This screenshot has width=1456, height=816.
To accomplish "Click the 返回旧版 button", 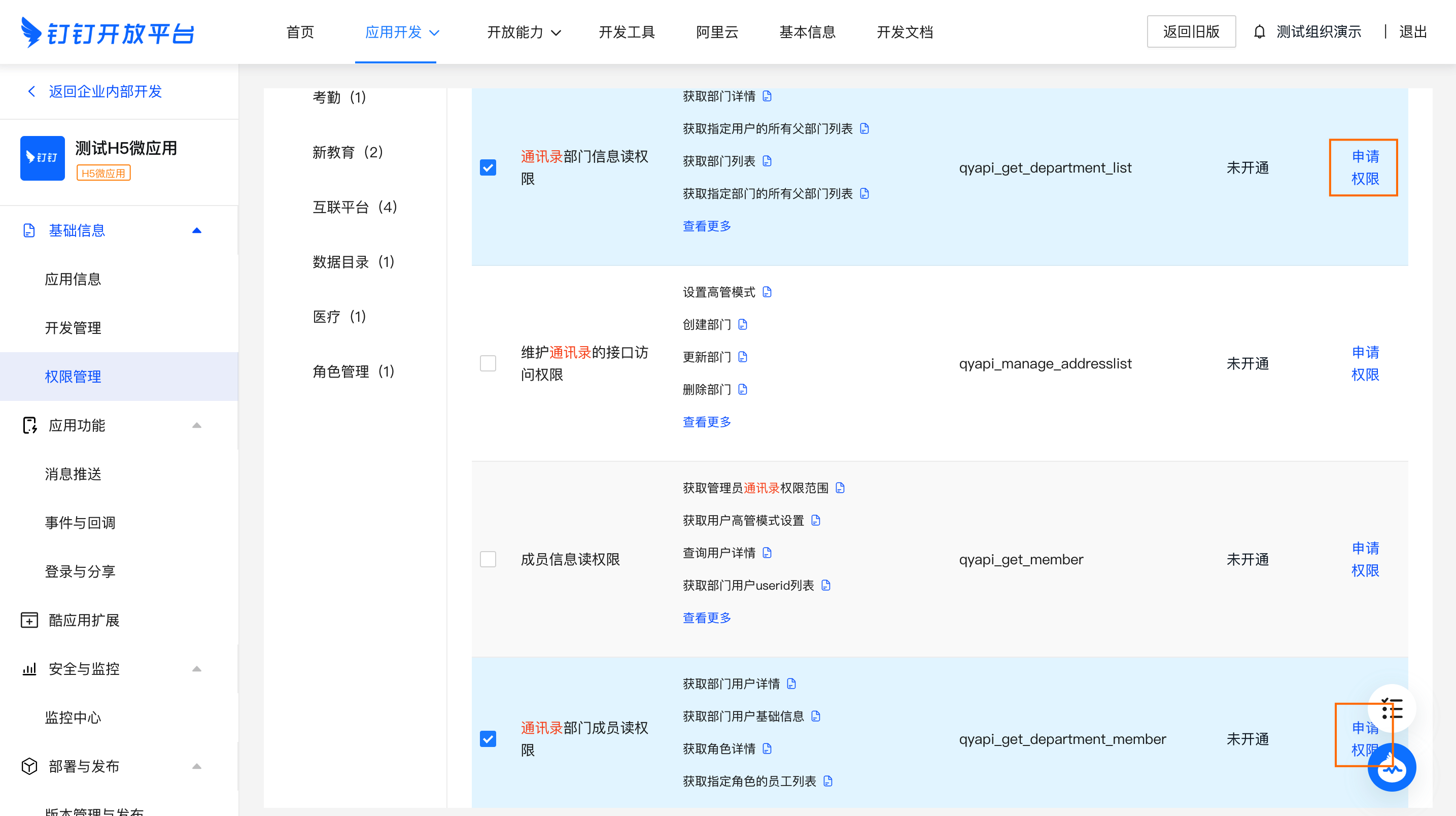I will click(1191, 32).
